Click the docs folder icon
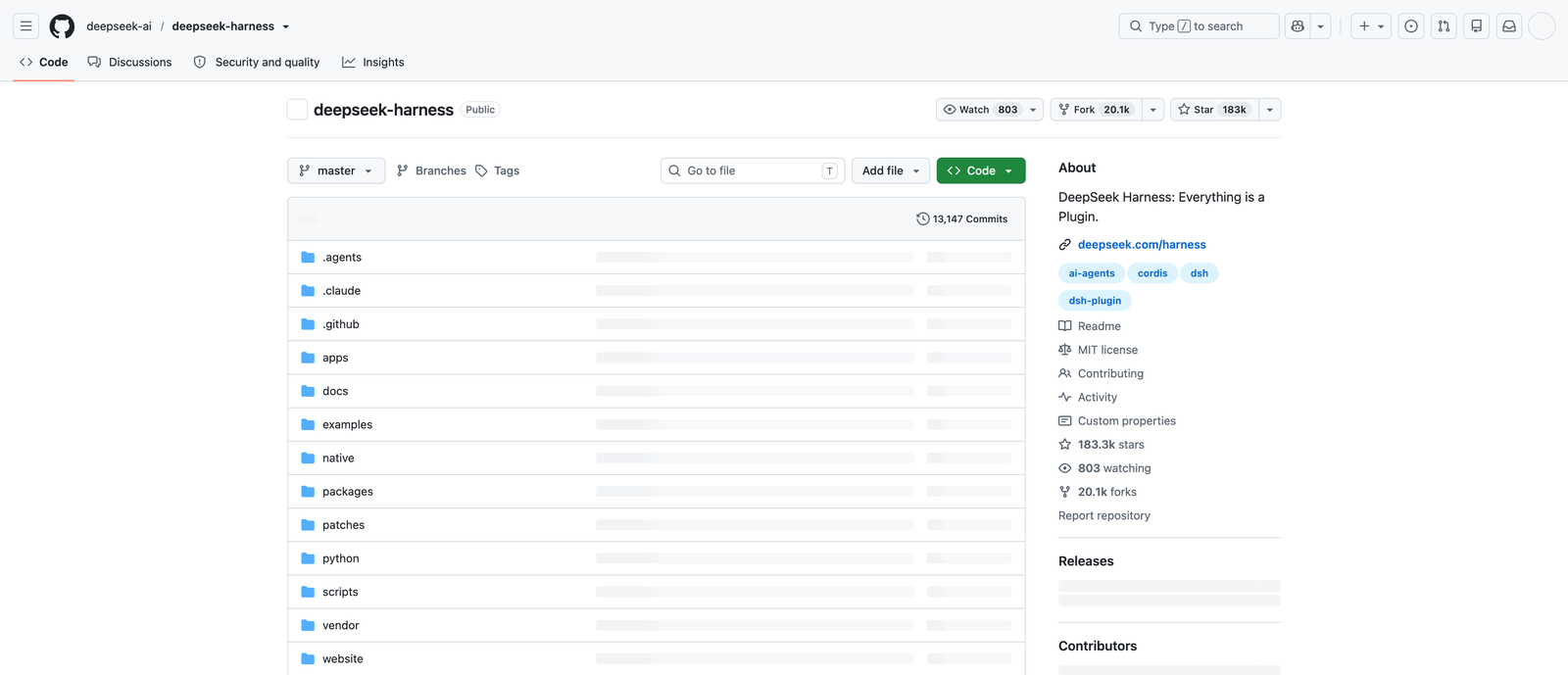The height and width of the screenshot is (675, 1568). coord(308,391)
